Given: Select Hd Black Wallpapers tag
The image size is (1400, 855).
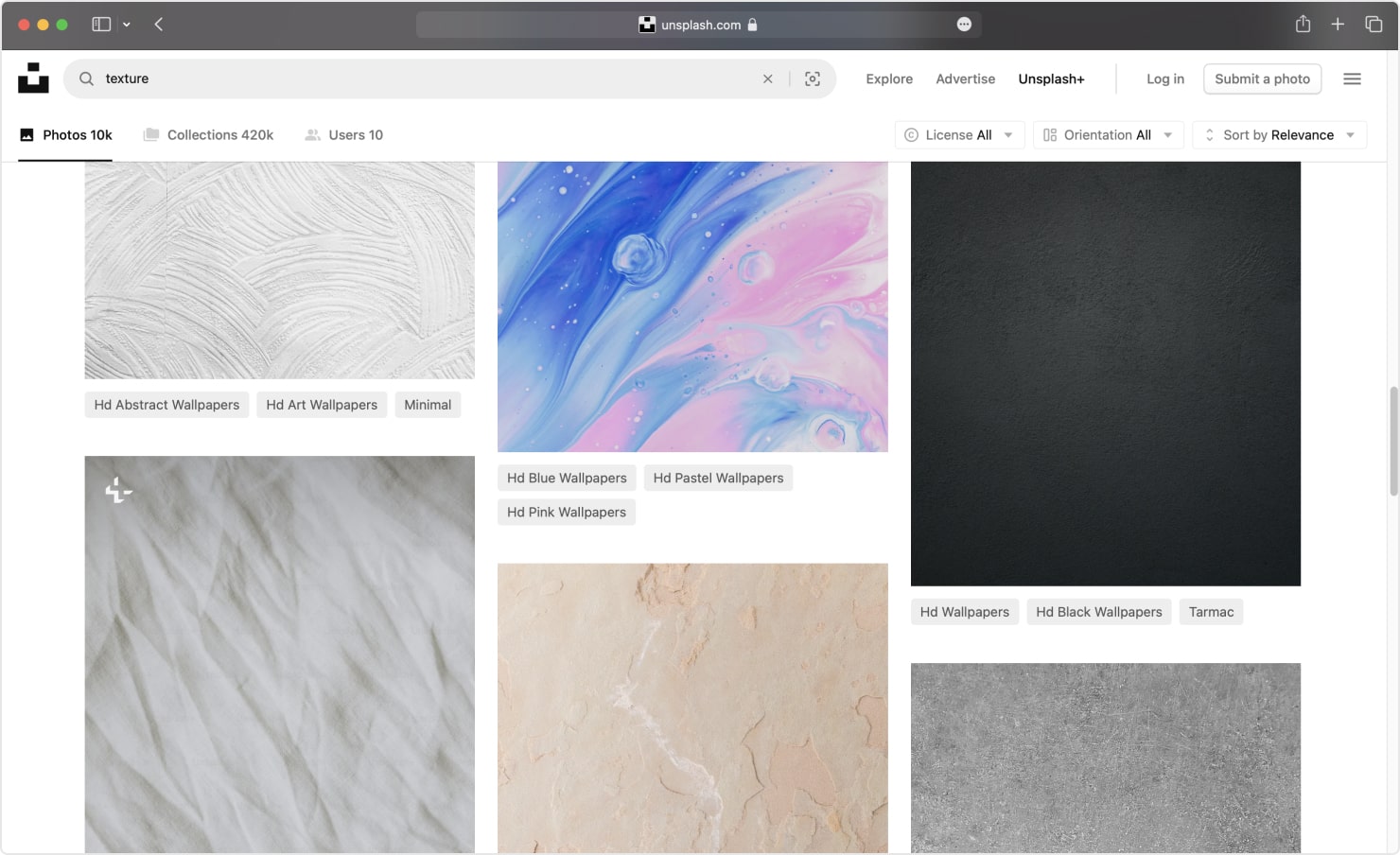Looking at the screenshot, I should pyautogui.click(x=1098, y=612).
